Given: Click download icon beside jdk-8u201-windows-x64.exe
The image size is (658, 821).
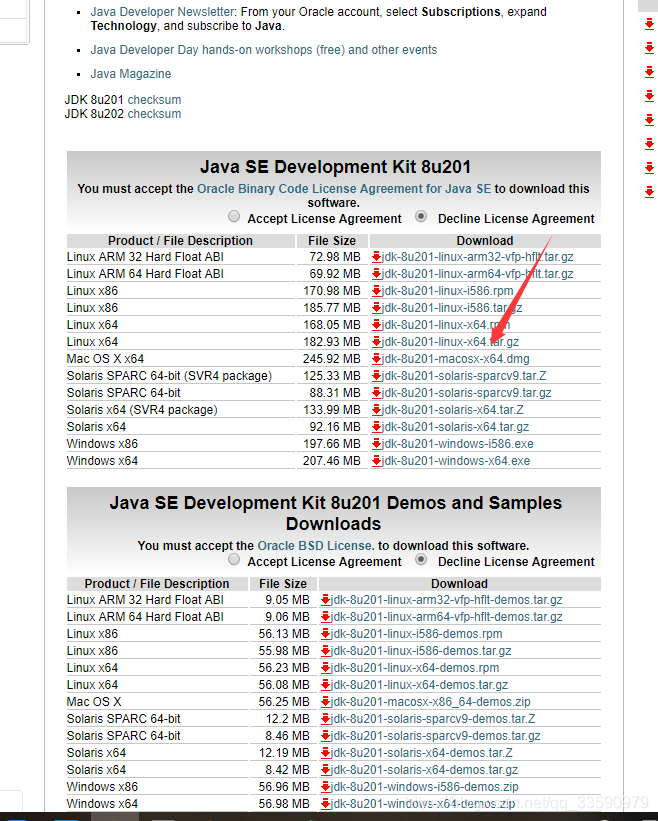Looking at the screenshot, I should tap(376, 461).
